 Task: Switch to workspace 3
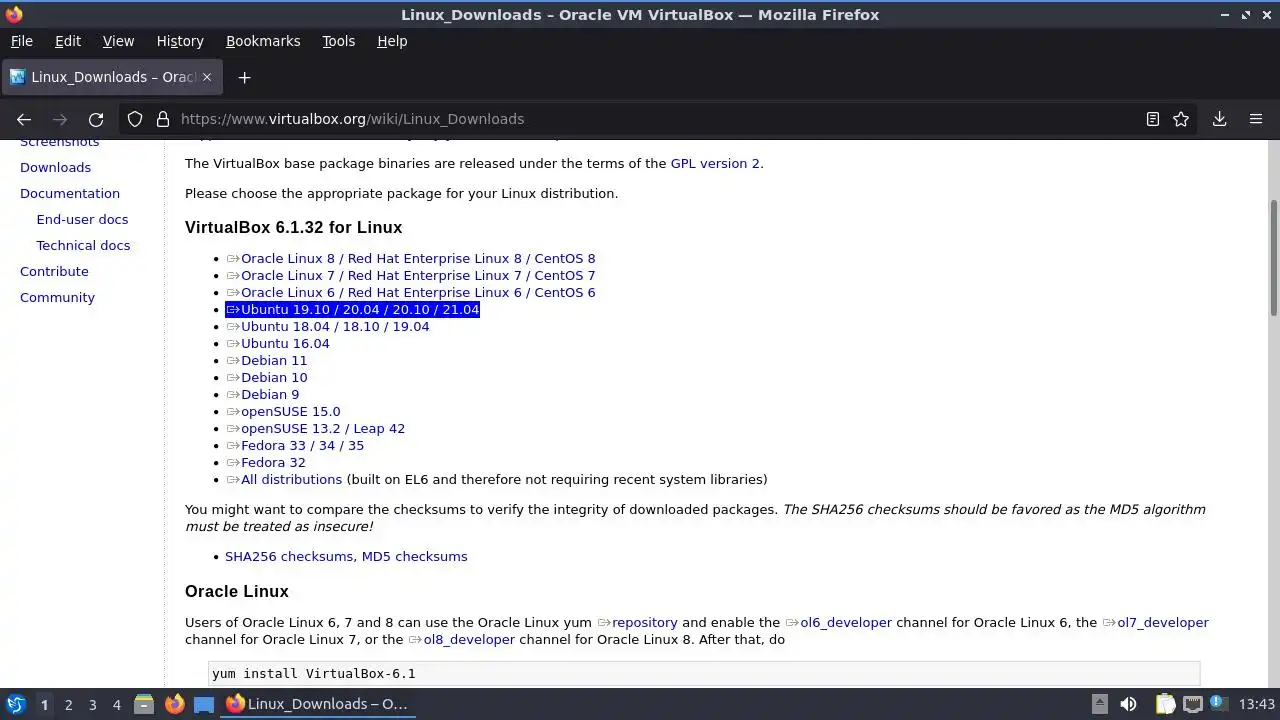92,704
